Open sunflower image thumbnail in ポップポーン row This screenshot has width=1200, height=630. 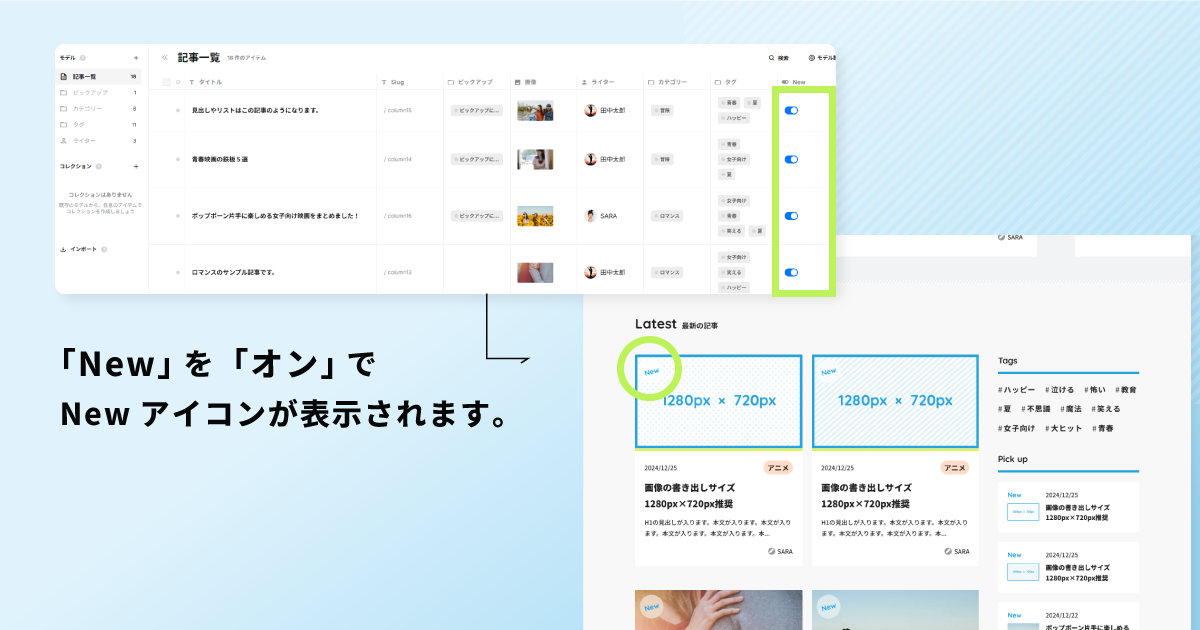[535, 215]
